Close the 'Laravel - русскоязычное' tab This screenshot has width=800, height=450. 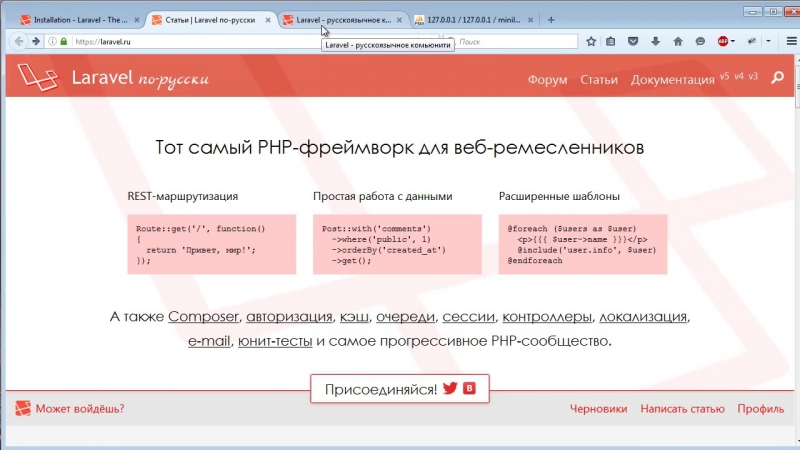tap(399, 20)
